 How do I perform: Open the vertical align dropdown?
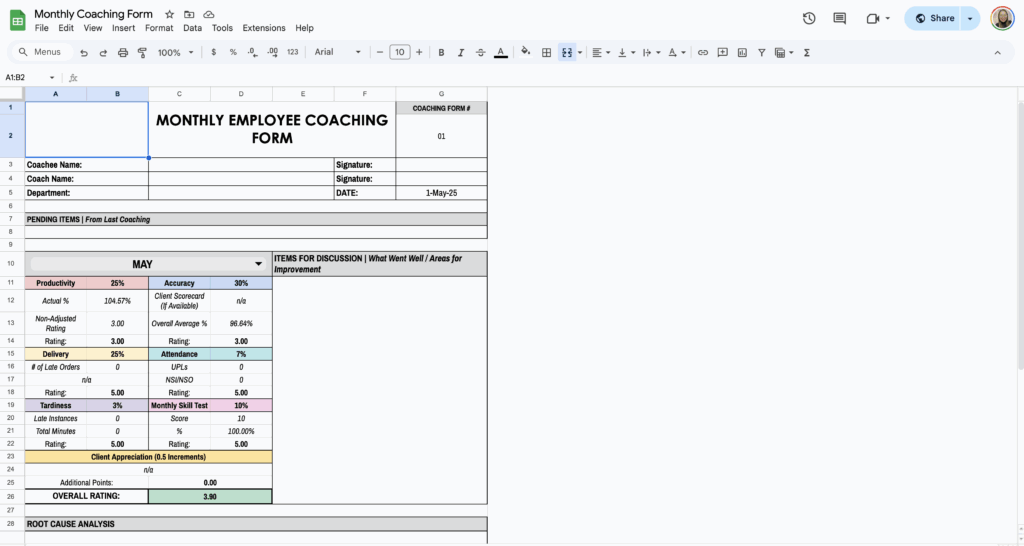pos(626,53)
